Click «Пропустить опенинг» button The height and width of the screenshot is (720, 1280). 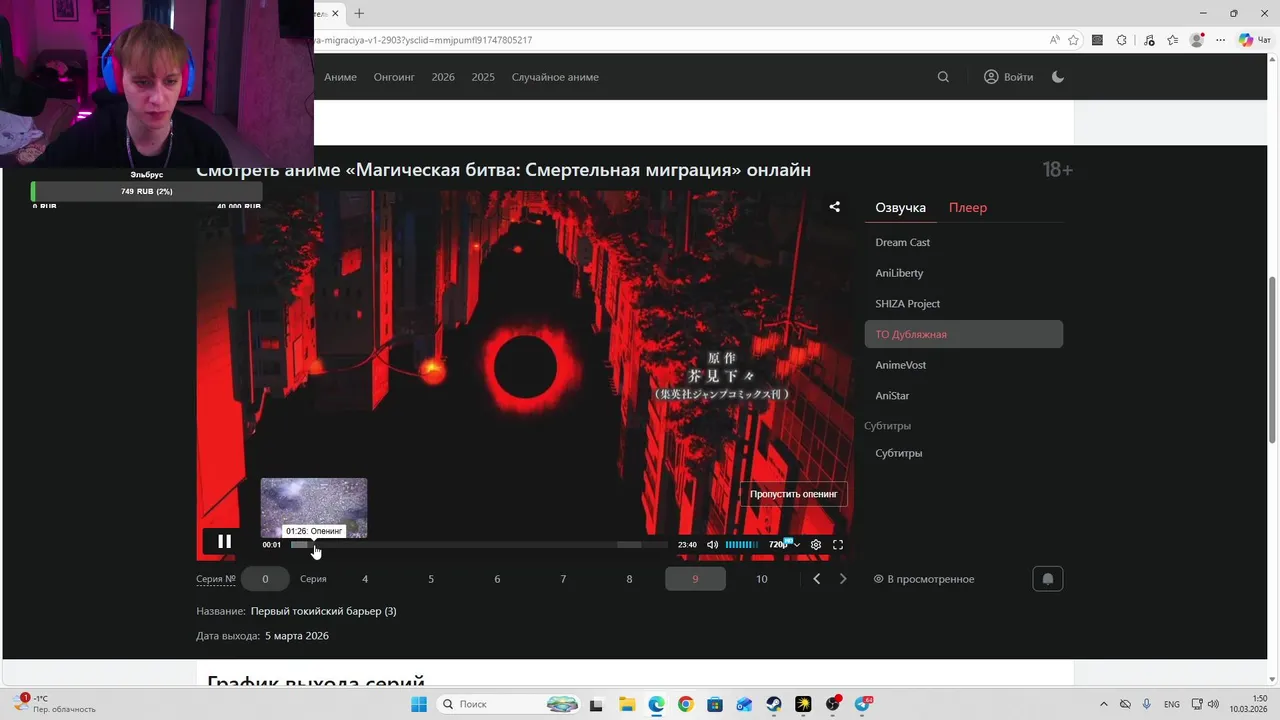pyautogui.click(x=794, y=494)
